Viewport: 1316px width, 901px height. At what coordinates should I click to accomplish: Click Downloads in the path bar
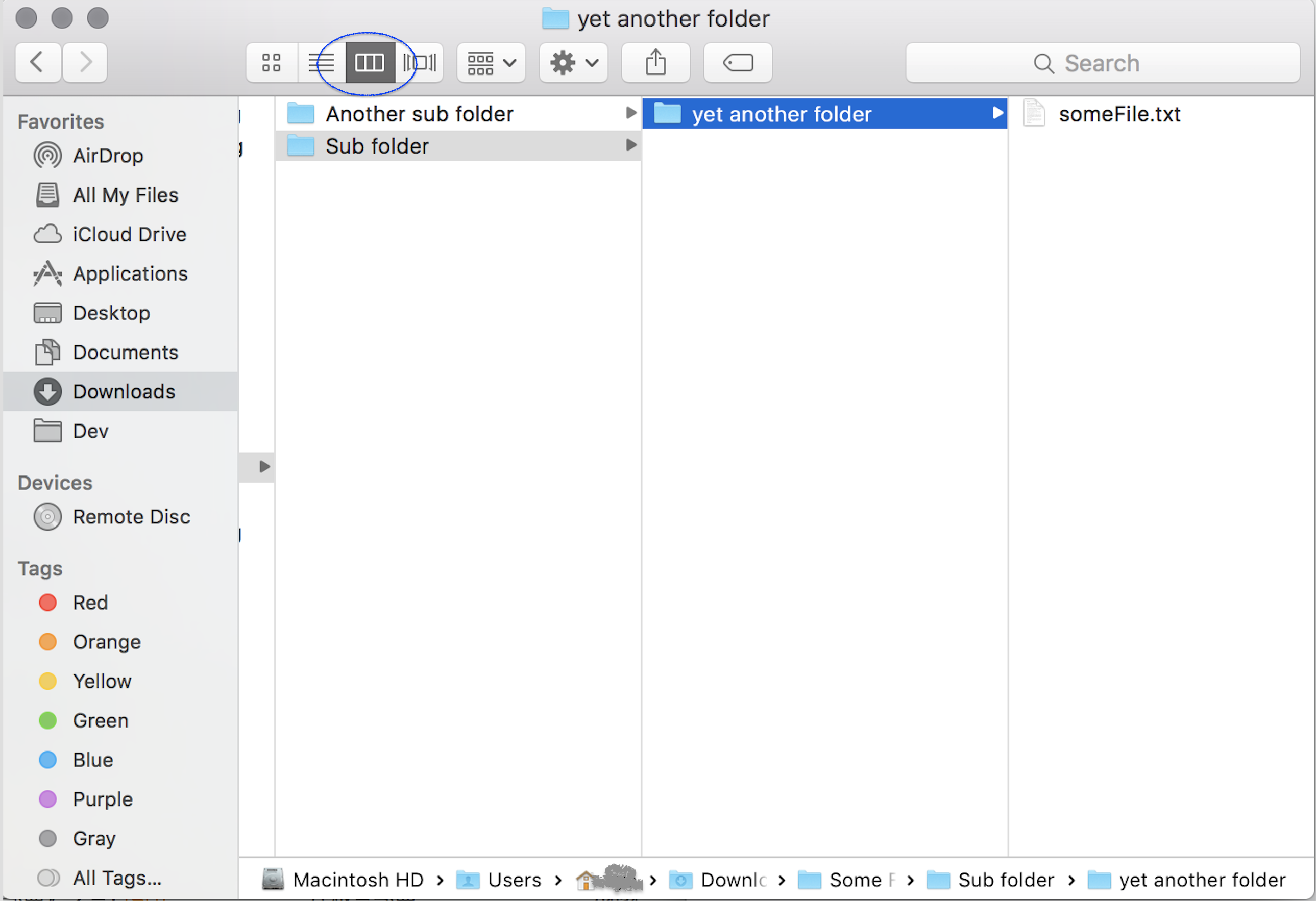[718, 880]
